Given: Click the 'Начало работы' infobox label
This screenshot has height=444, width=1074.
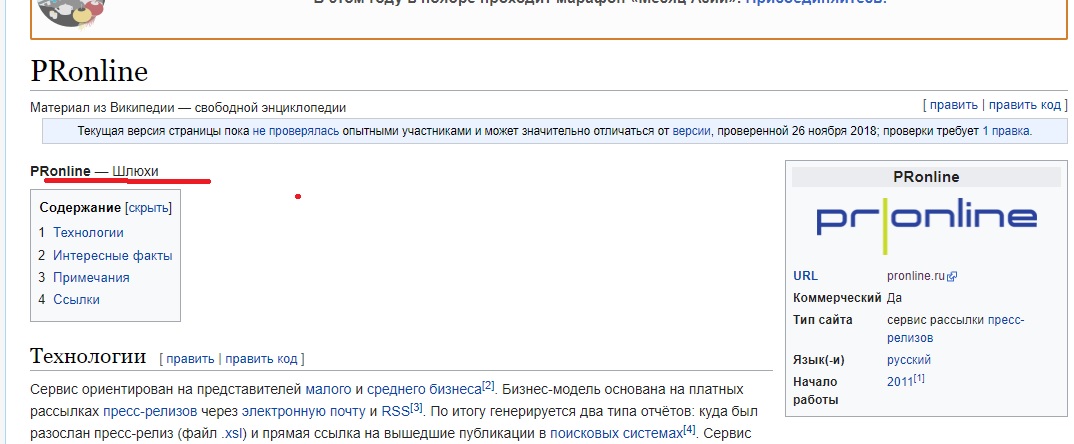Looking at the screenshot, I should click(815, 391).
